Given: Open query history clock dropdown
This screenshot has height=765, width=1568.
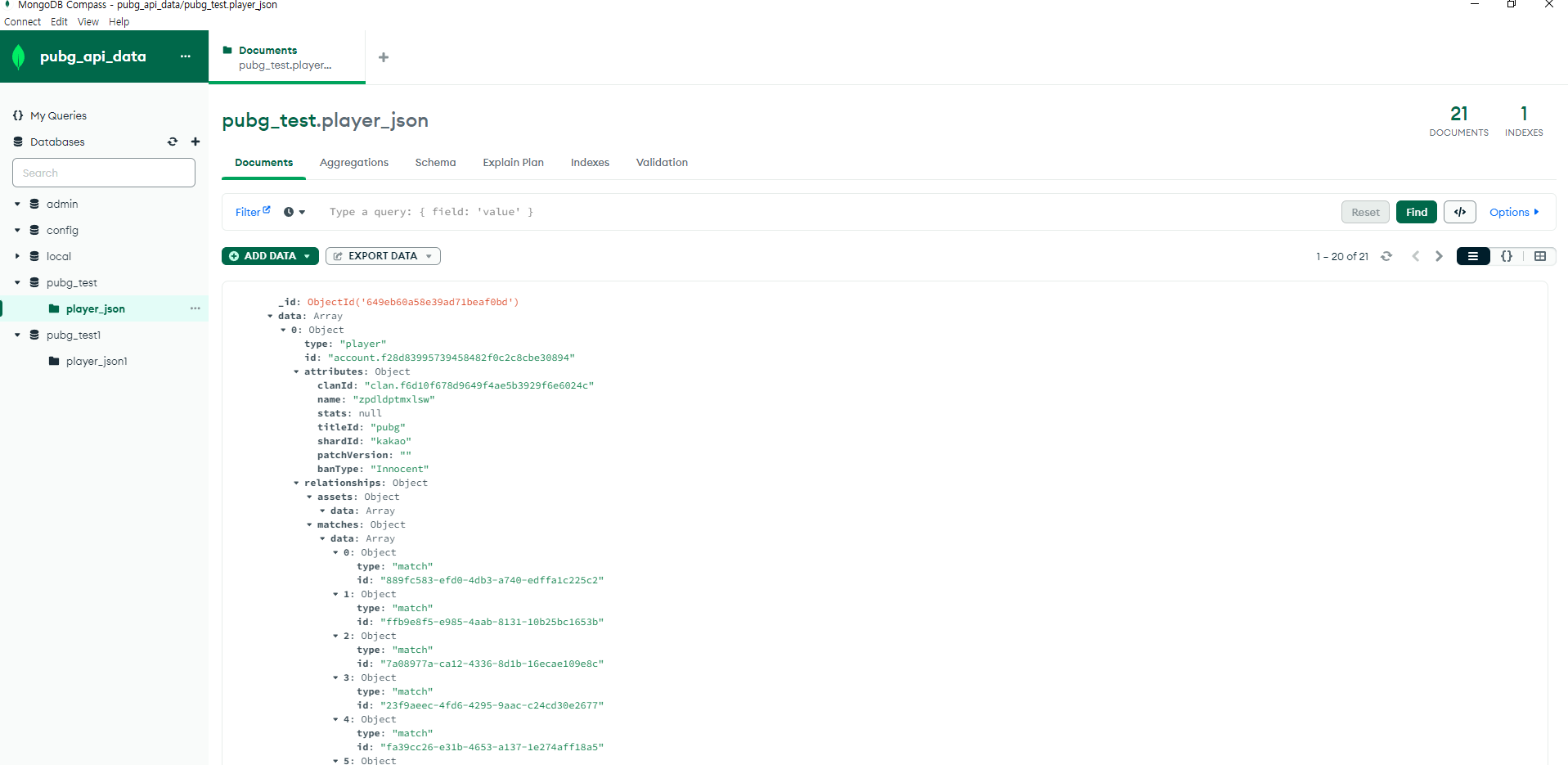Looking at the screenshot, I should point(294,212).
